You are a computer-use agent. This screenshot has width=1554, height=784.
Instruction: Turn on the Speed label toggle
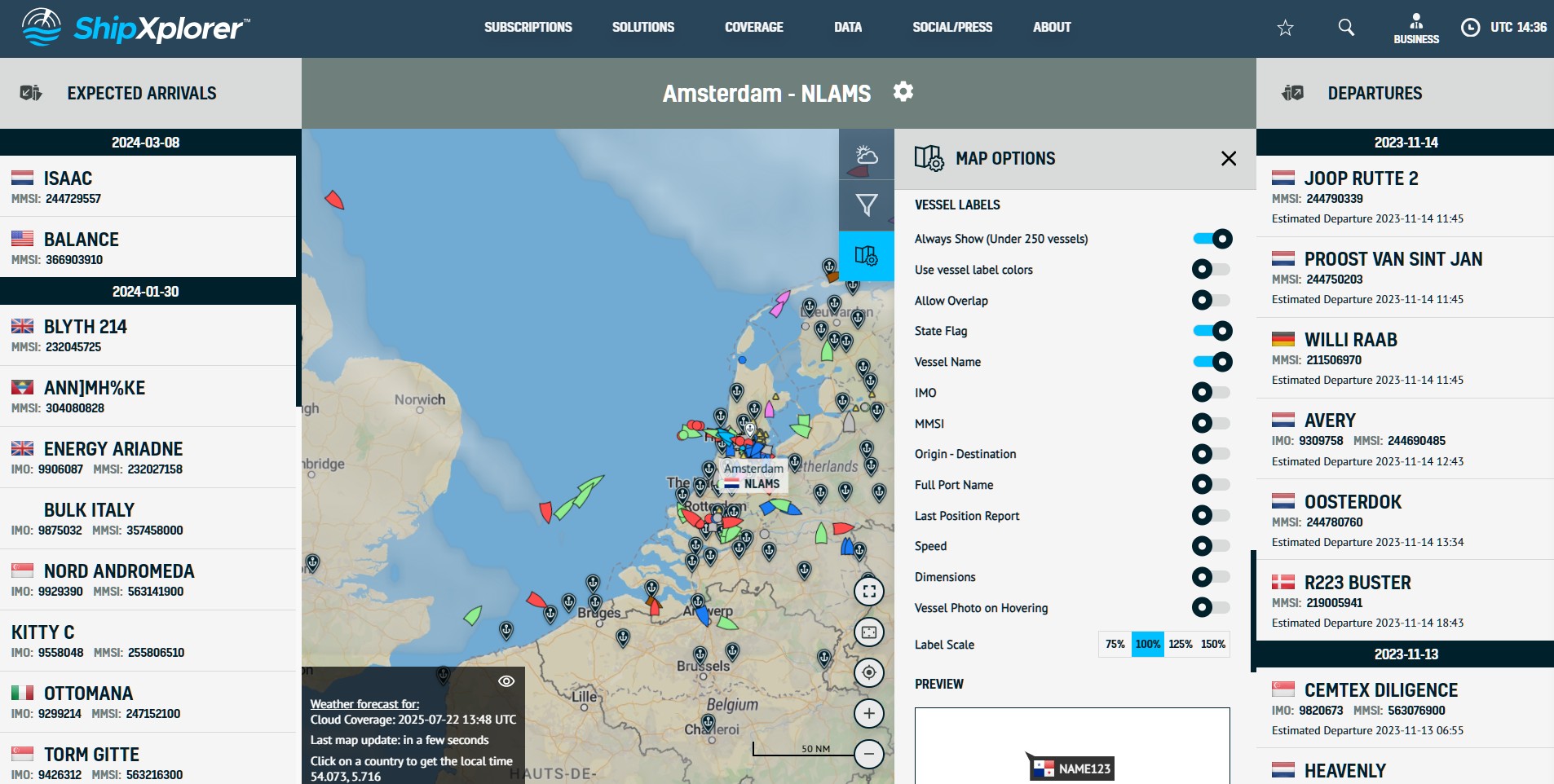[x=1212, y=546]
